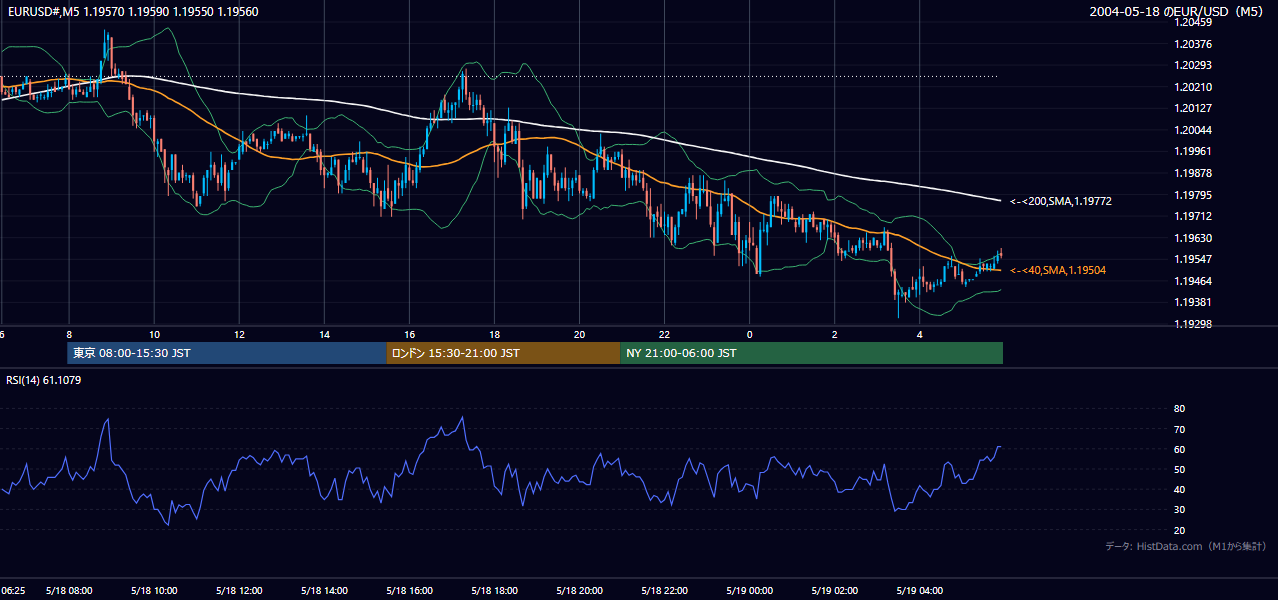This screenshot has width=1278, height=600.
Task: Click hour tick 20 below the price chart
Action: [579, 334]
